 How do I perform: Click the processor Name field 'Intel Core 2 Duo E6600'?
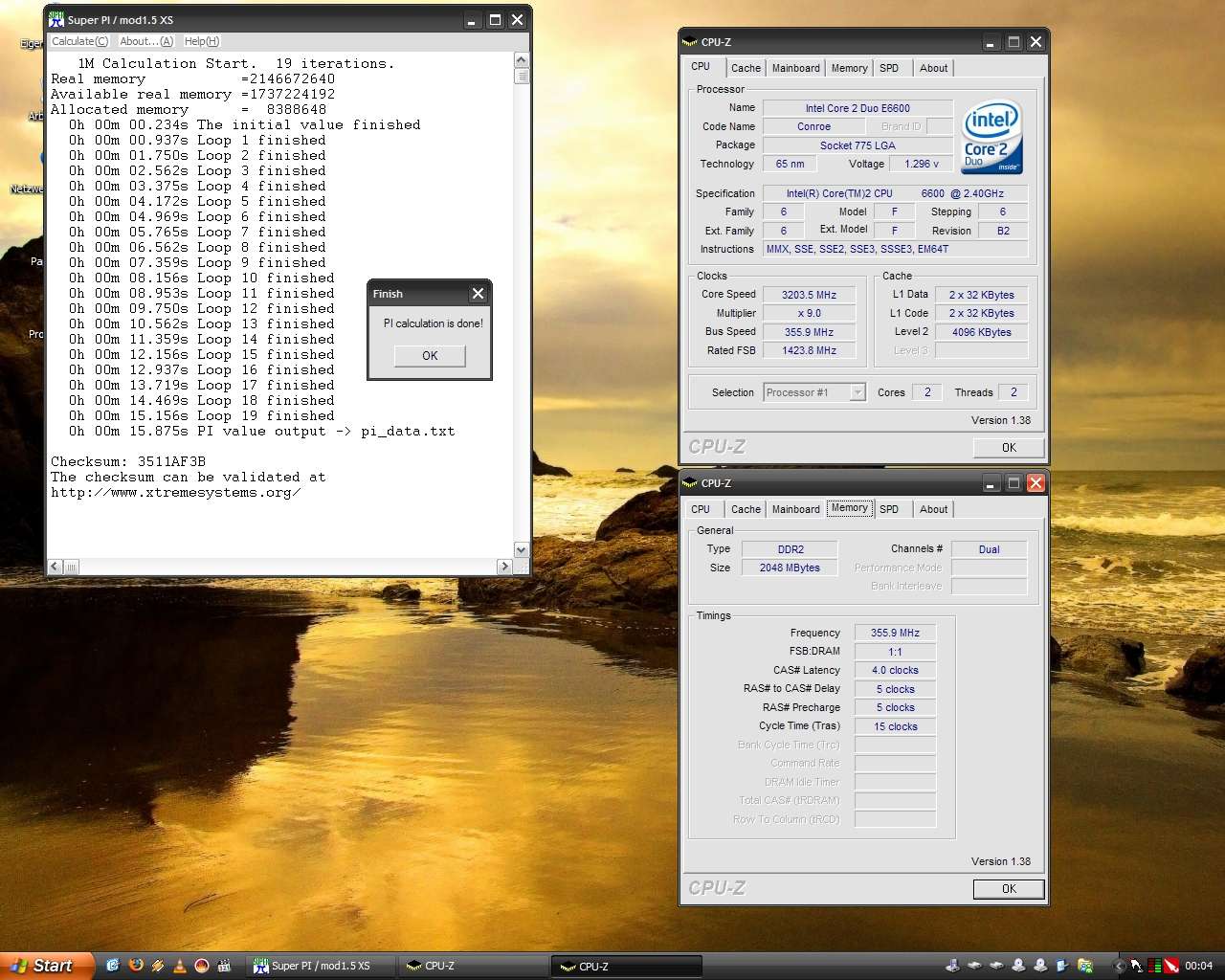[857, 108]
